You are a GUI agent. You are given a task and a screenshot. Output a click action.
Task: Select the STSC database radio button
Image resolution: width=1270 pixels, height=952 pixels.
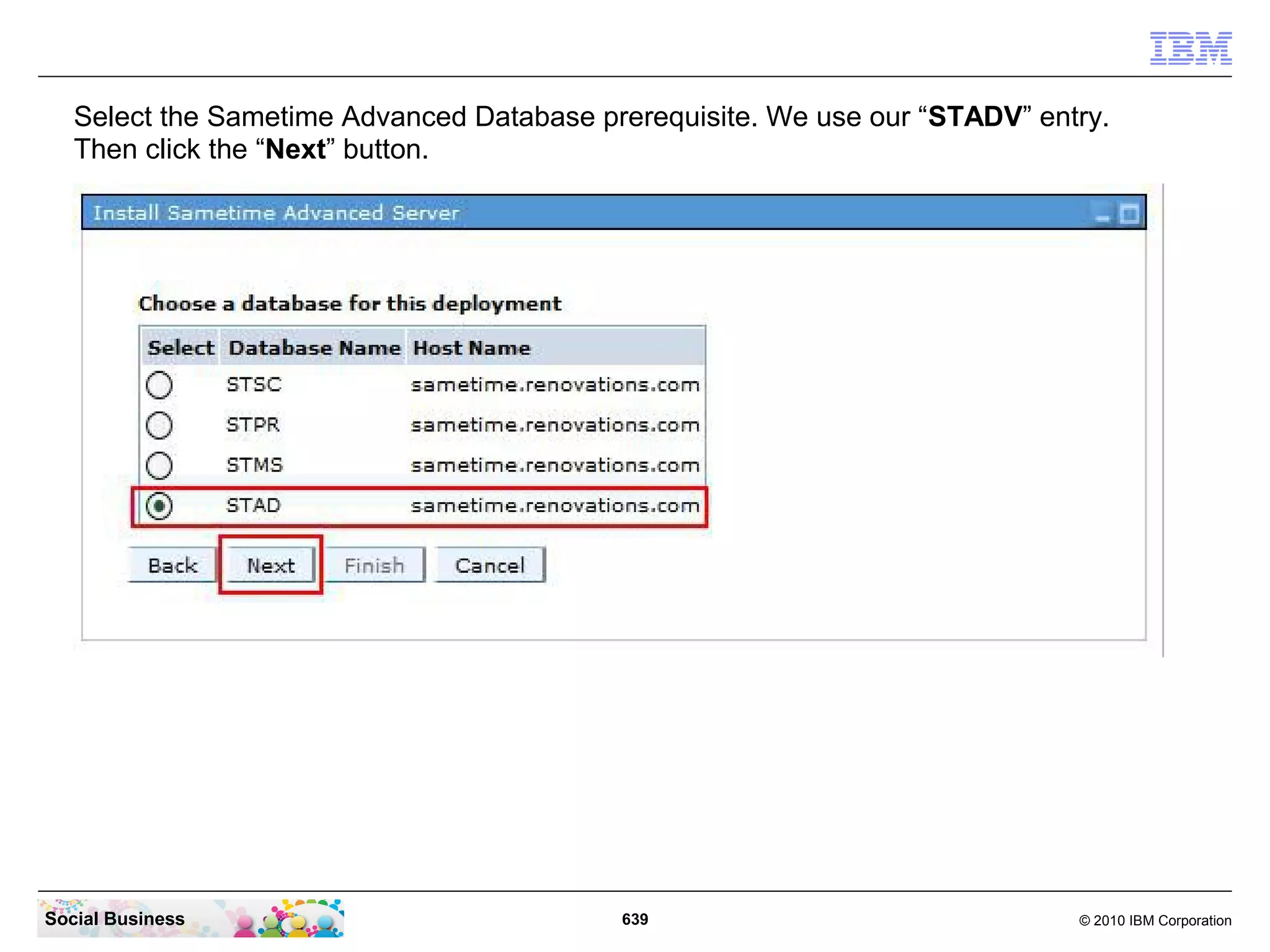point(159,385)
